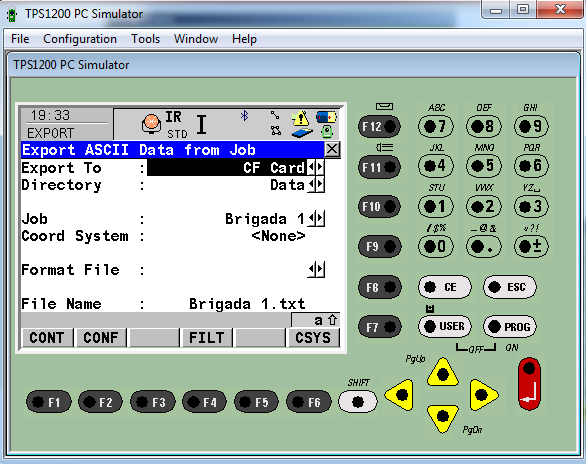Open the Format File selector
This screenshot has width=586, height=464.
pyautogui.click(x=317, y=269)
